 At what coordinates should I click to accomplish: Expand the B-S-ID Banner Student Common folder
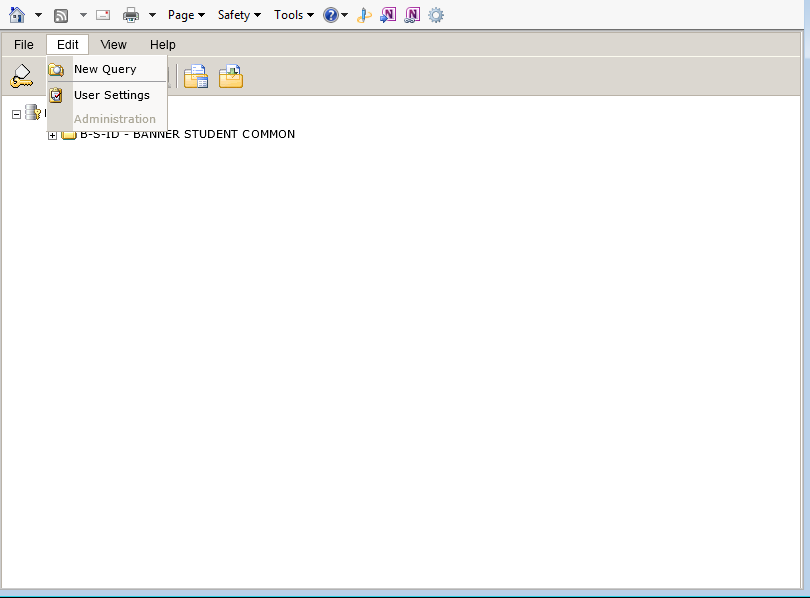52,135
